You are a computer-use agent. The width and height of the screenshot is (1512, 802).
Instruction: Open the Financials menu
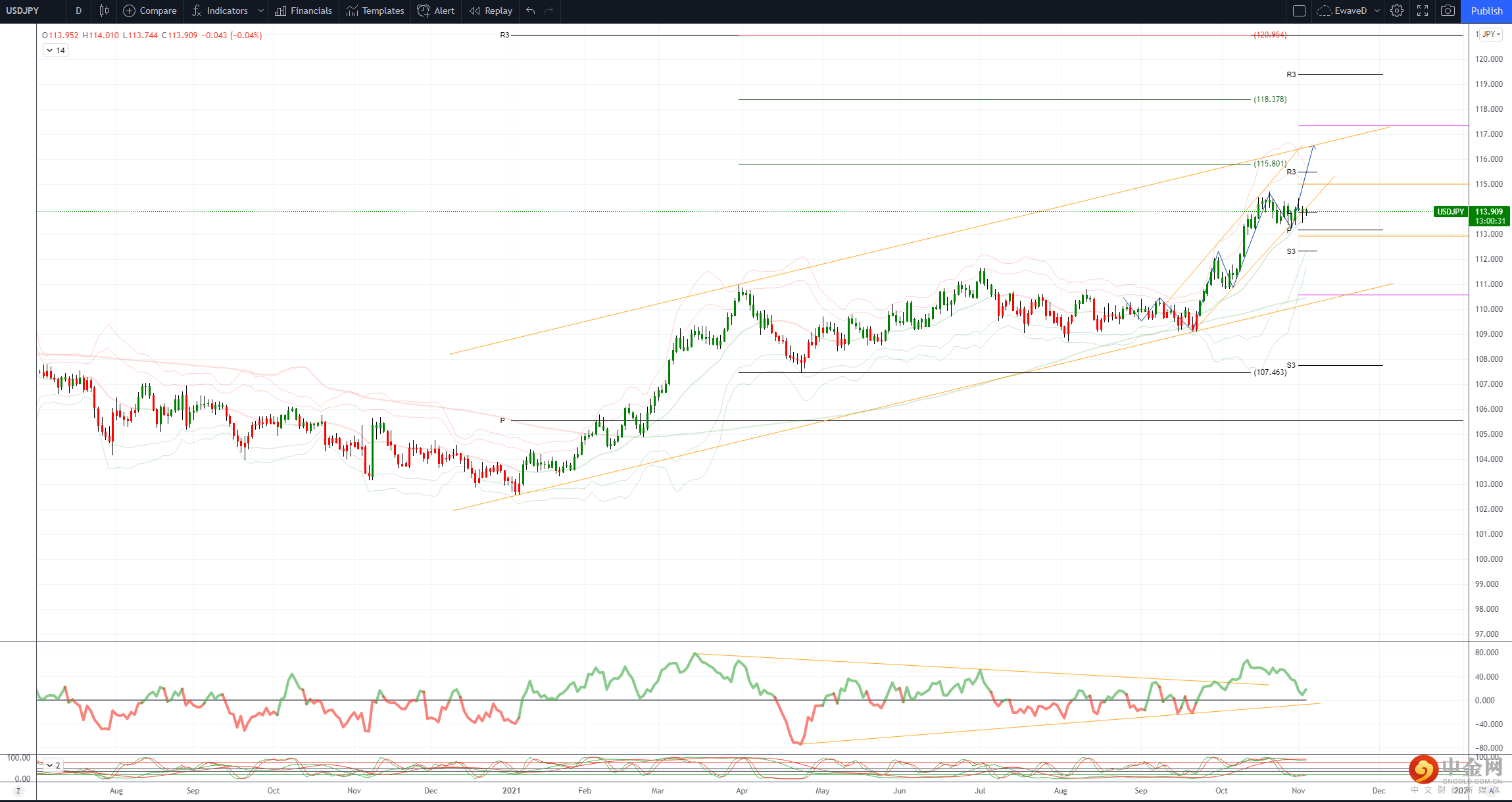(x=304, y=11)
